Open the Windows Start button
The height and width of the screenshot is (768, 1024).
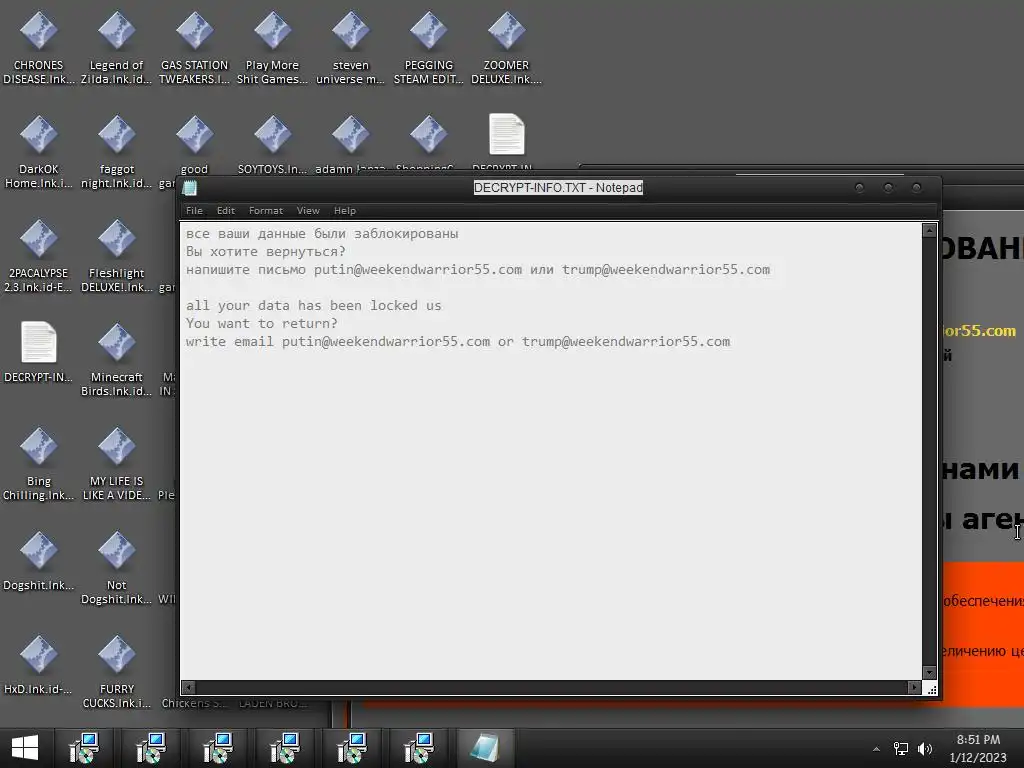point(25,748)
